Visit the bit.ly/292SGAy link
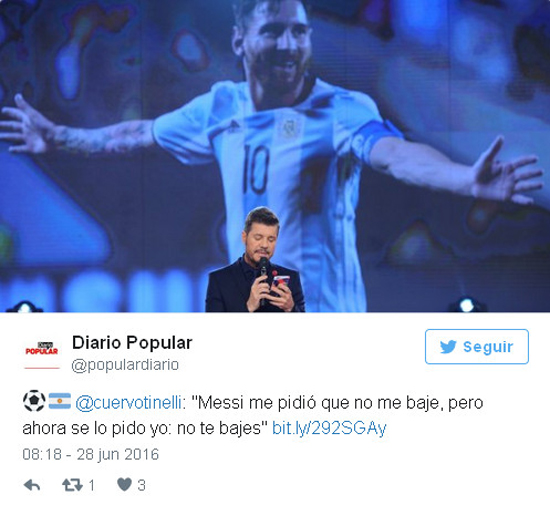 click(329, 428)
